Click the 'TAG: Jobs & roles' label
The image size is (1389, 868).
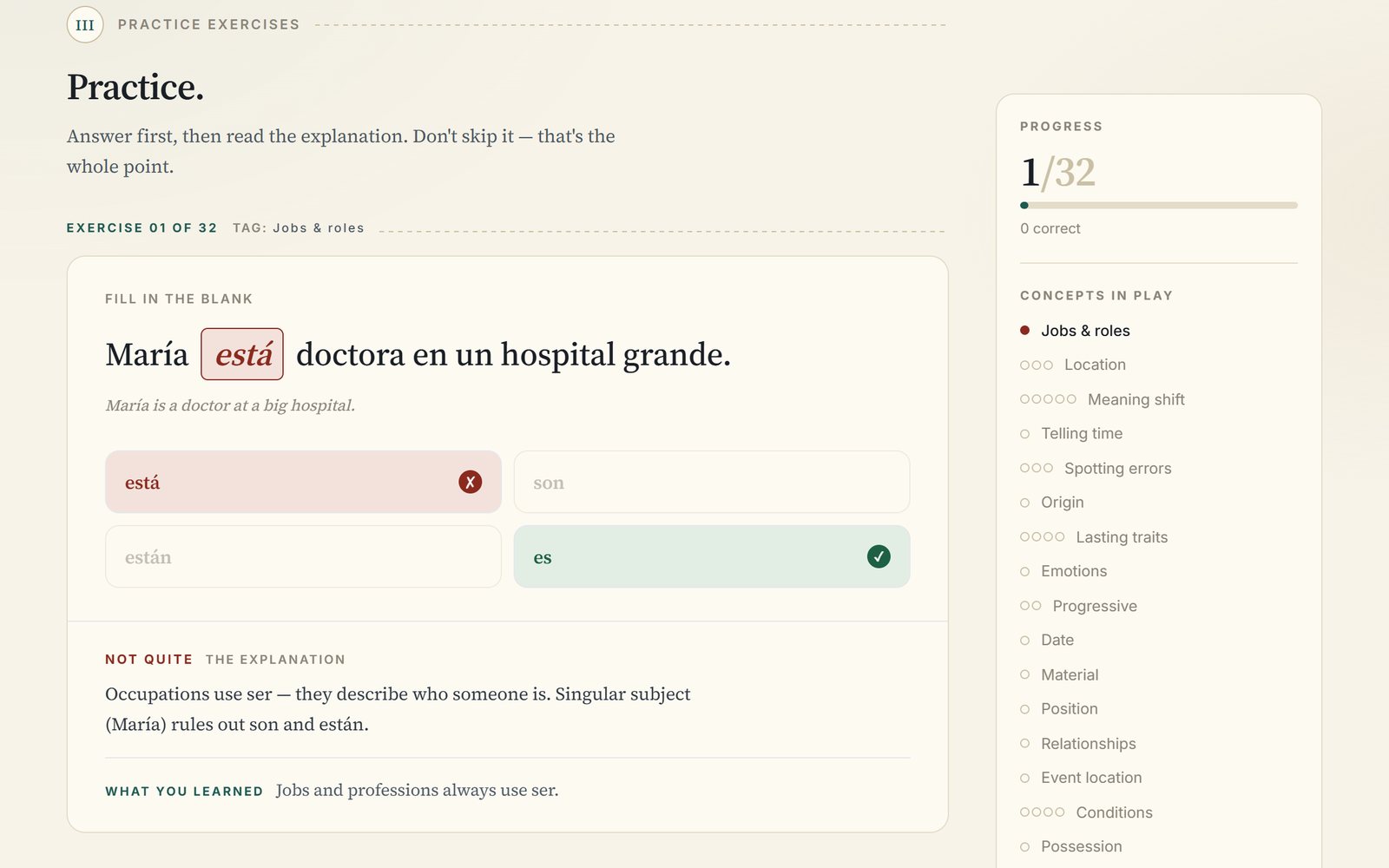[299, 228]
